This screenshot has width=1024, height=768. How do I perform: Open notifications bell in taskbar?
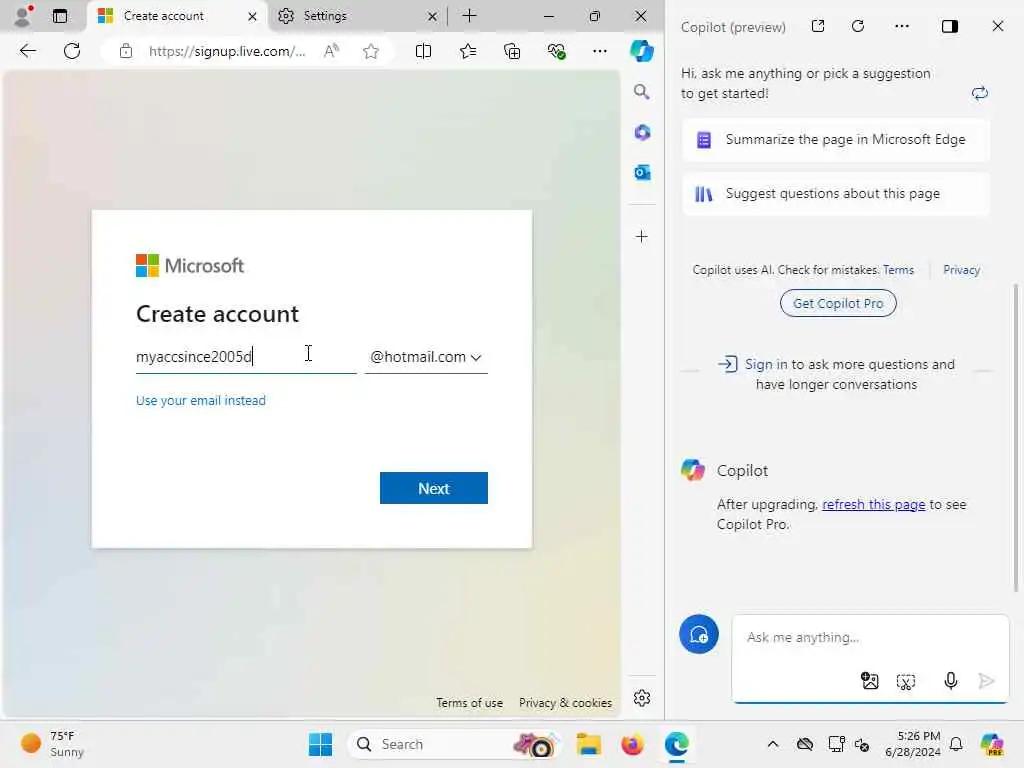(956, 744)
